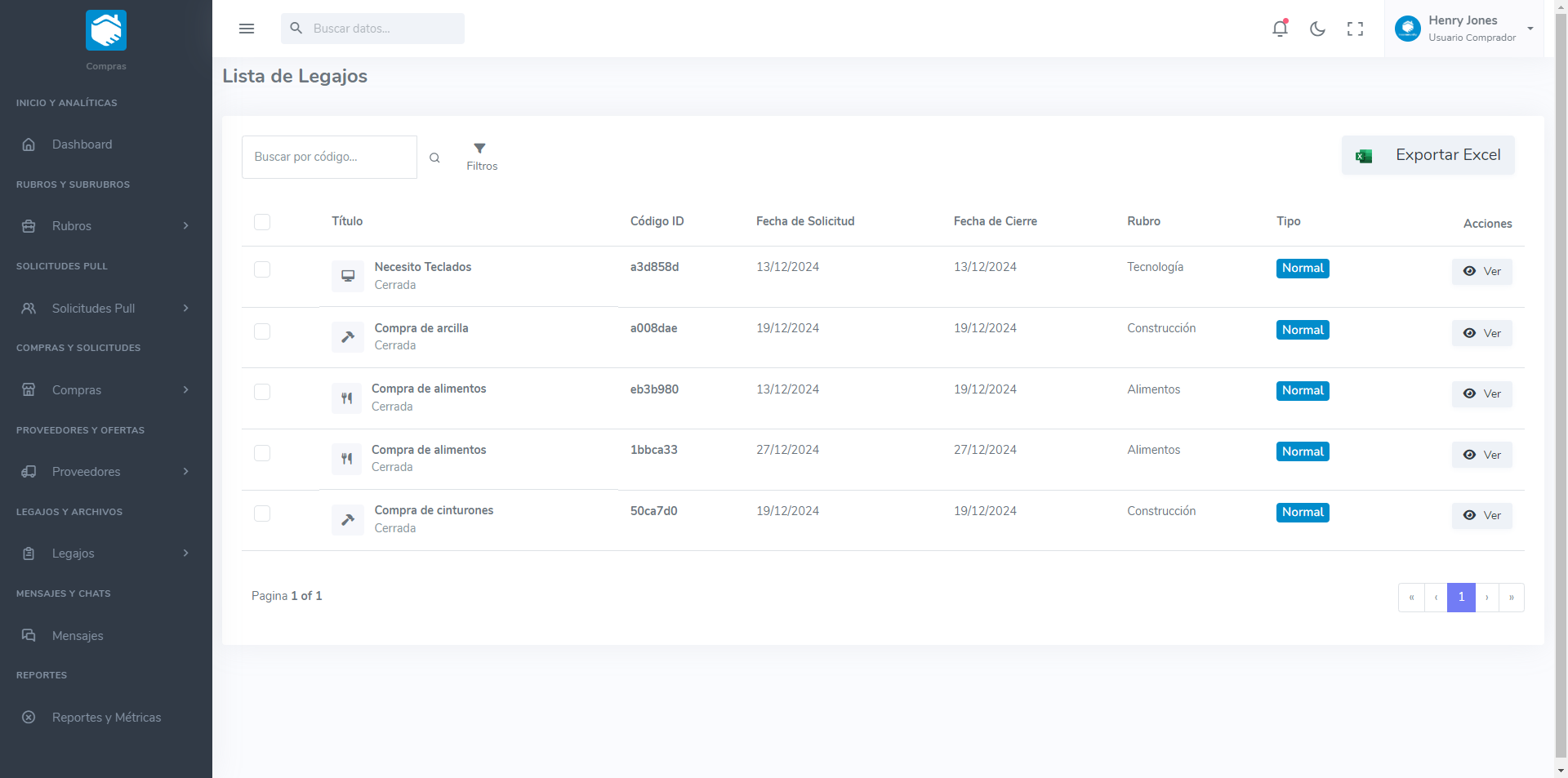Viewport: 1568px width, 778px height.
Task: Tick checkbox for Compra de cinturones
Action: click(262, 513)
